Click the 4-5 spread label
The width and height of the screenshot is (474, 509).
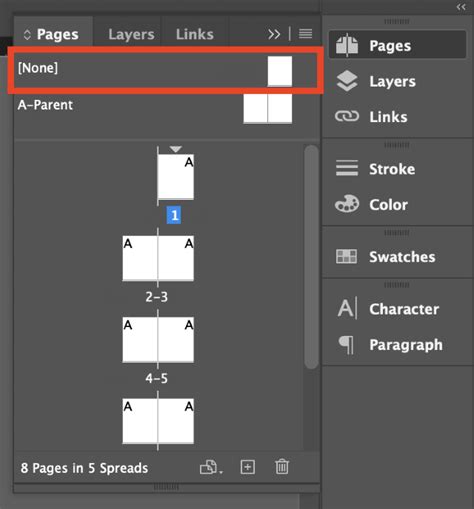(x=157, y=378)
